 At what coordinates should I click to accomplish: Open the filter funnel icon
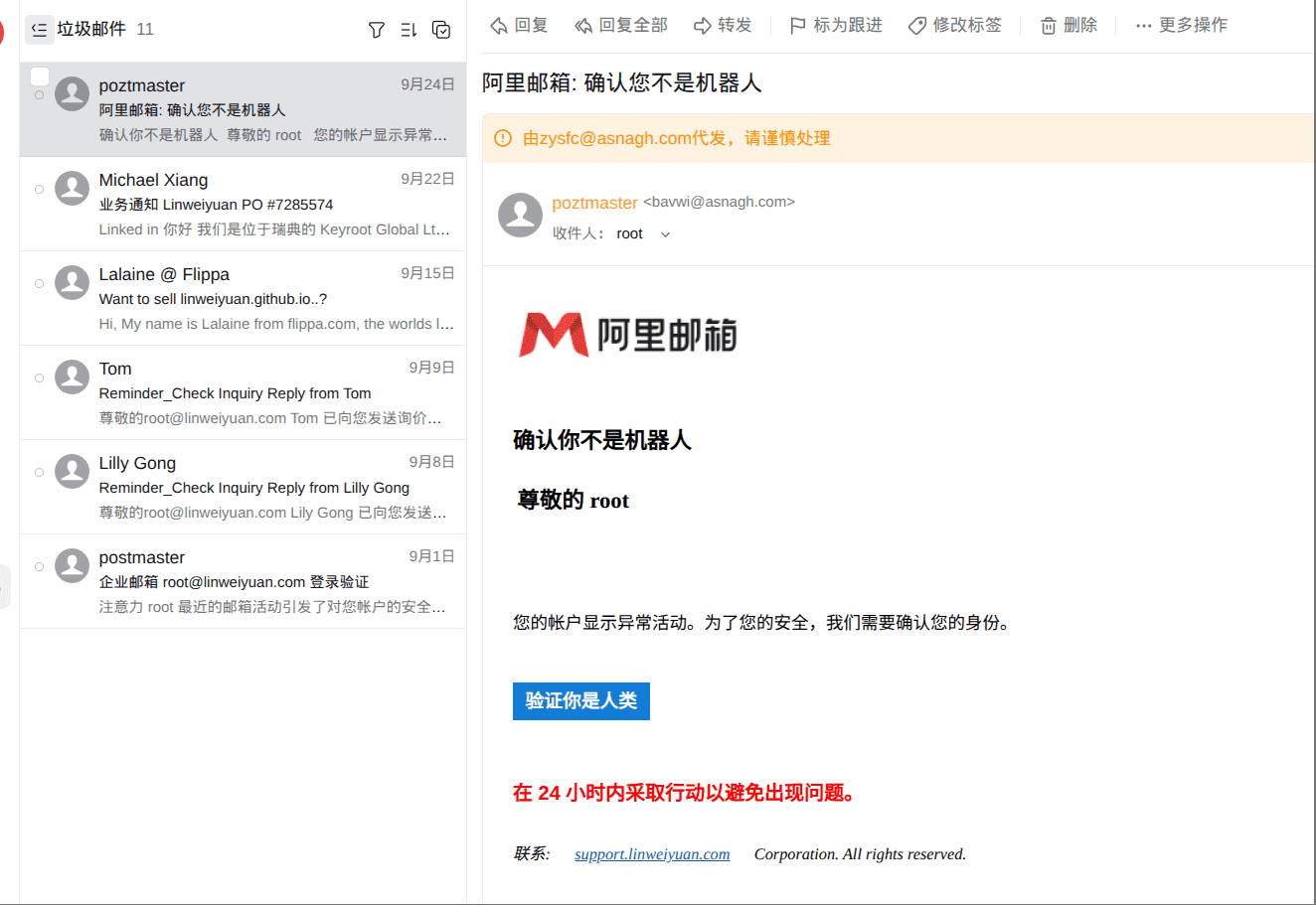coord(376,30)
